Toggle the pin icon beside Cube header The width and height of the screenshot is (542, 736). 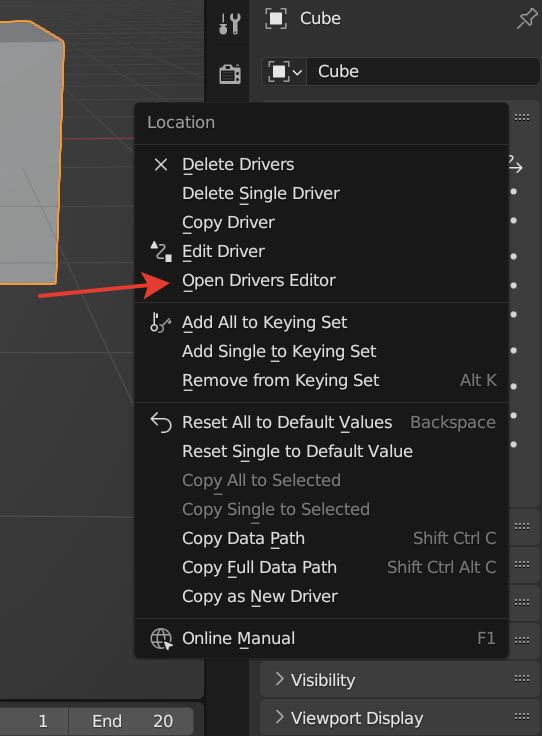pos(527,19)
